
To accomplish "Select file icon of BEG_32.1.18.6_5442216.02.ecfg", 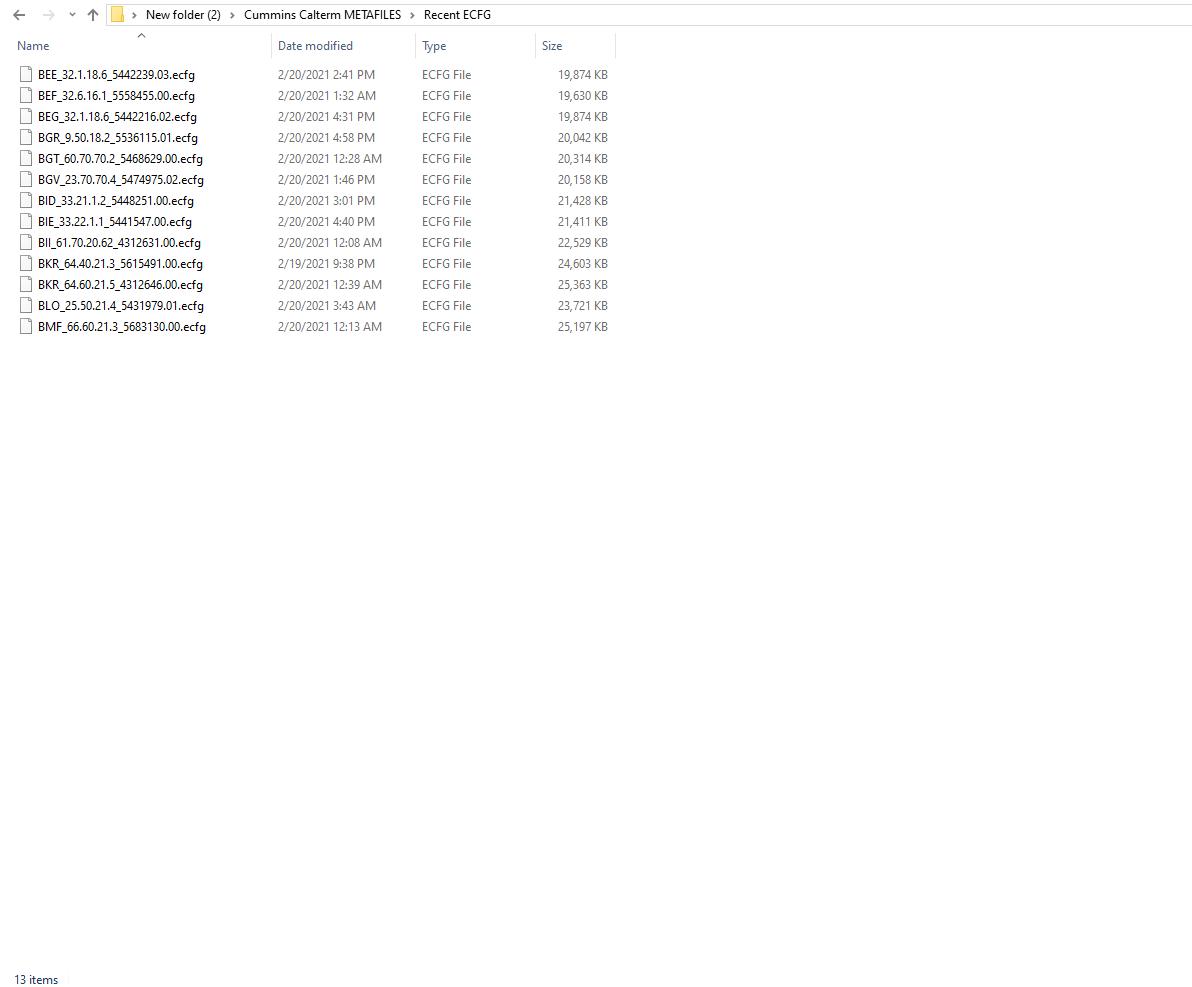I will [26, 116].
